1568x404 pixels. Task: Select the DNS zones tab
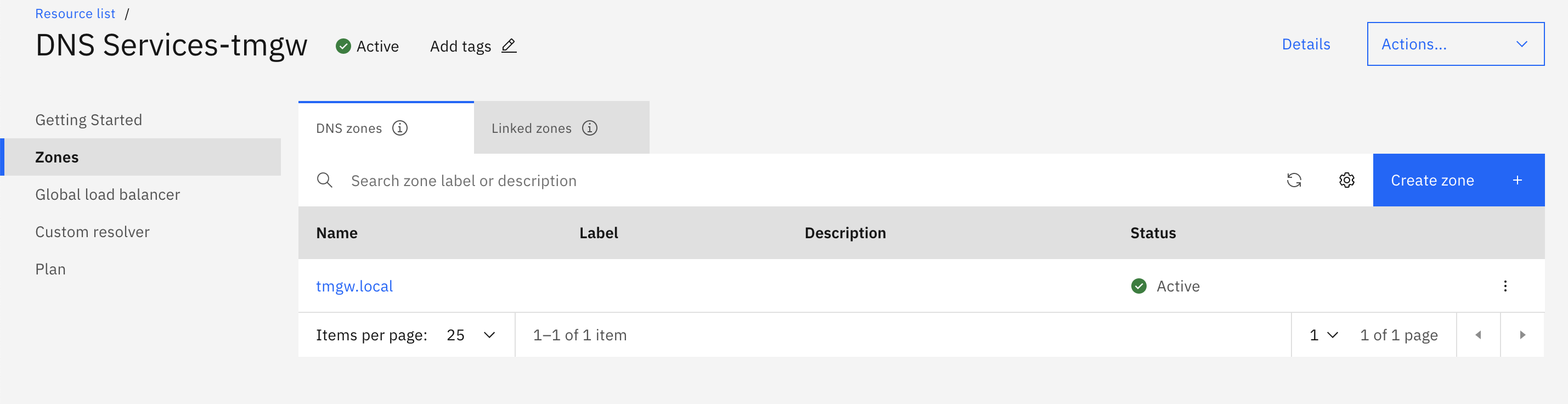[x=349, y=128]
